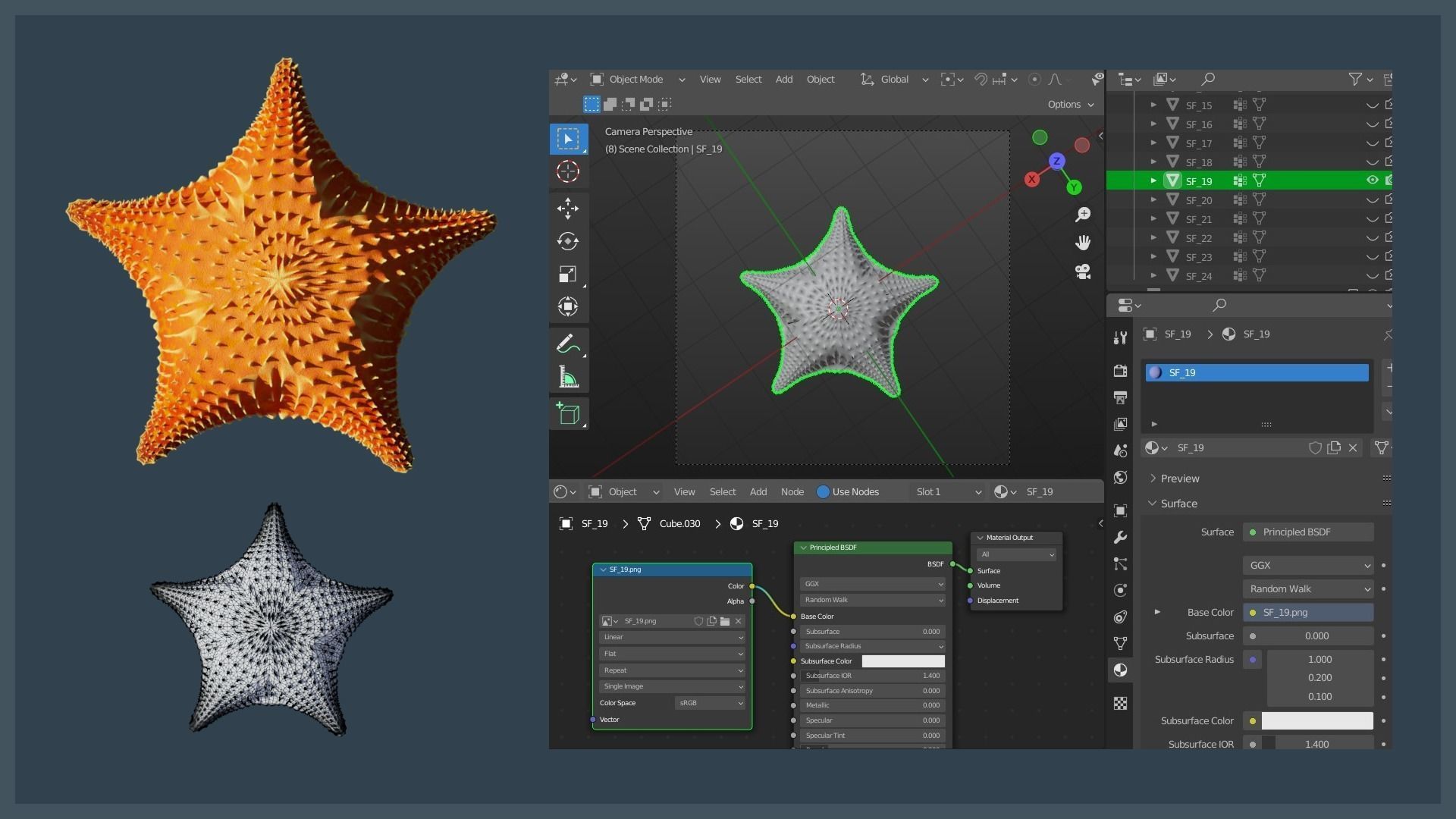
Task: Open the Random Walk subsurface dropdown in properties
Action: pos(1308,589)
